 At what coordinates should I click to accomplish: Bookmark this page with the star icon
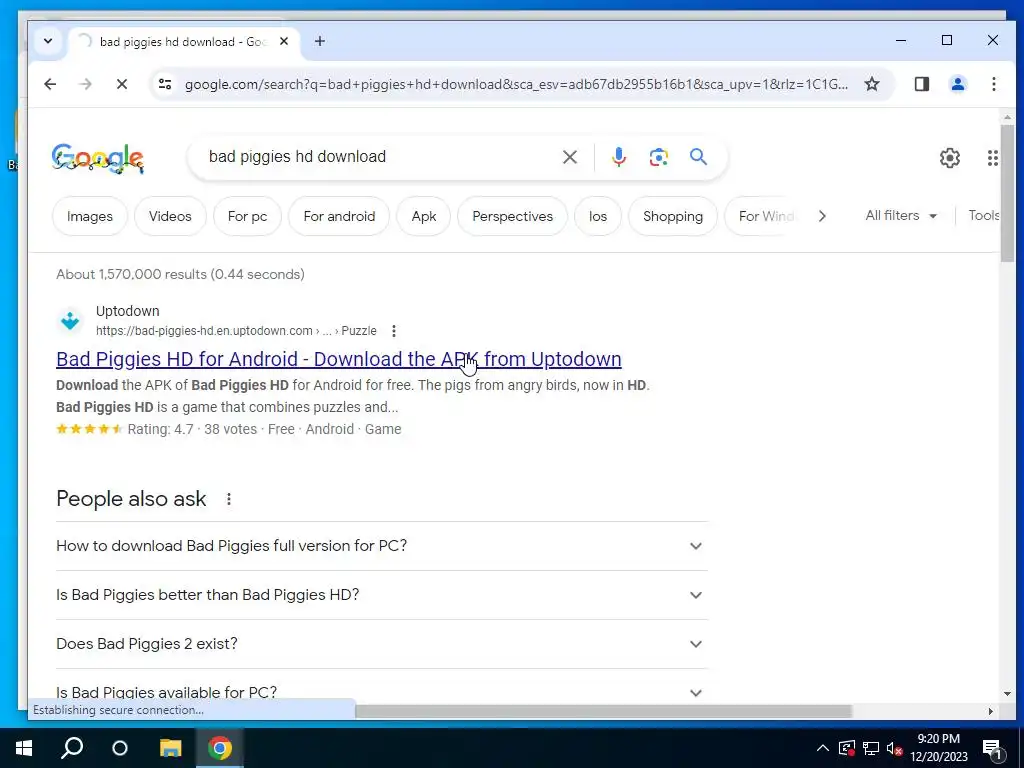(x=872, y=84)
